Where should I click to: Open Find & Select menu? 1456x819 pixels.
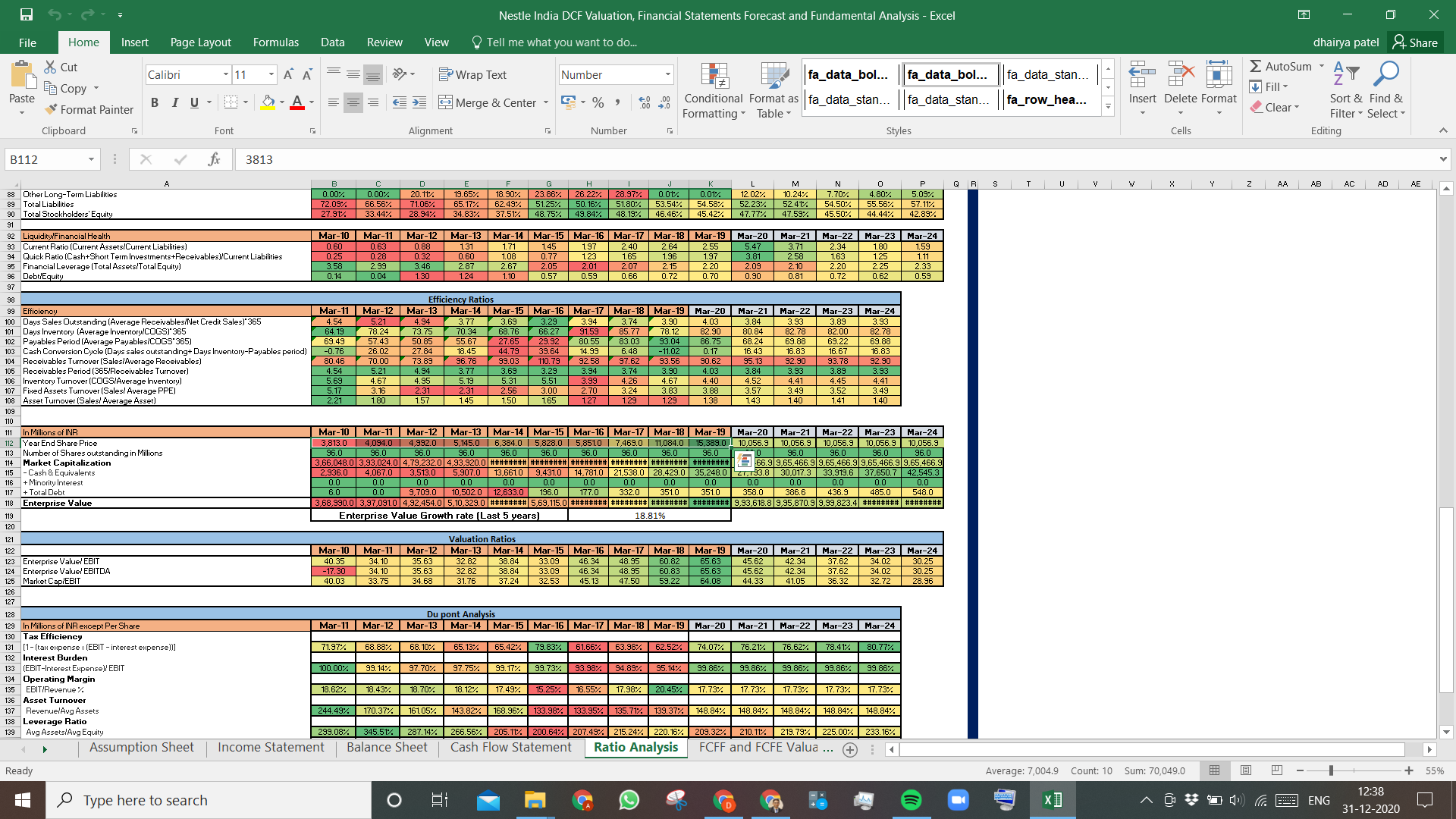pos(1386,90)
